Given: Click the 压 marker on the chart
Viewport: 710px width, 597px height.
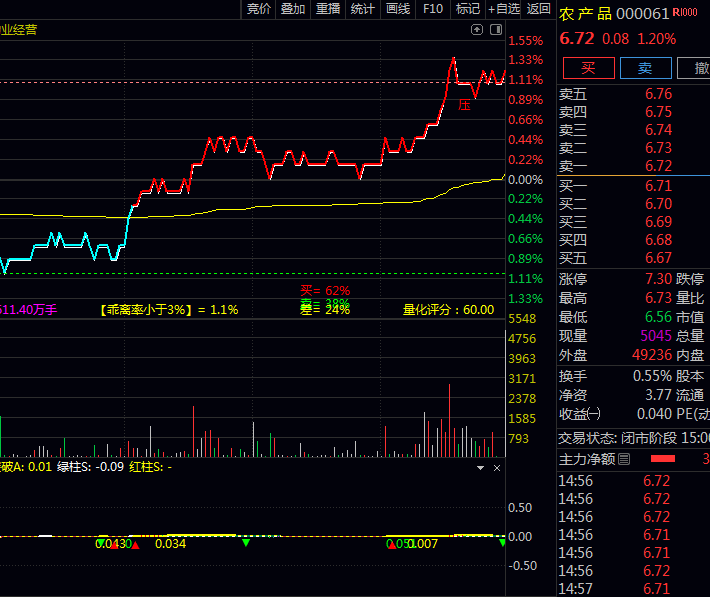Looking at the screenshot, I should point(464,105).
